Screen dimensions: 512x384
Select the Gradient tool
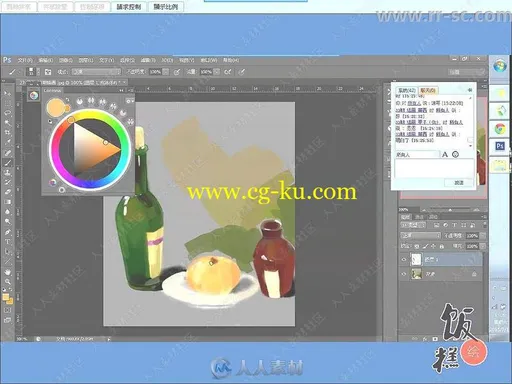7,202
